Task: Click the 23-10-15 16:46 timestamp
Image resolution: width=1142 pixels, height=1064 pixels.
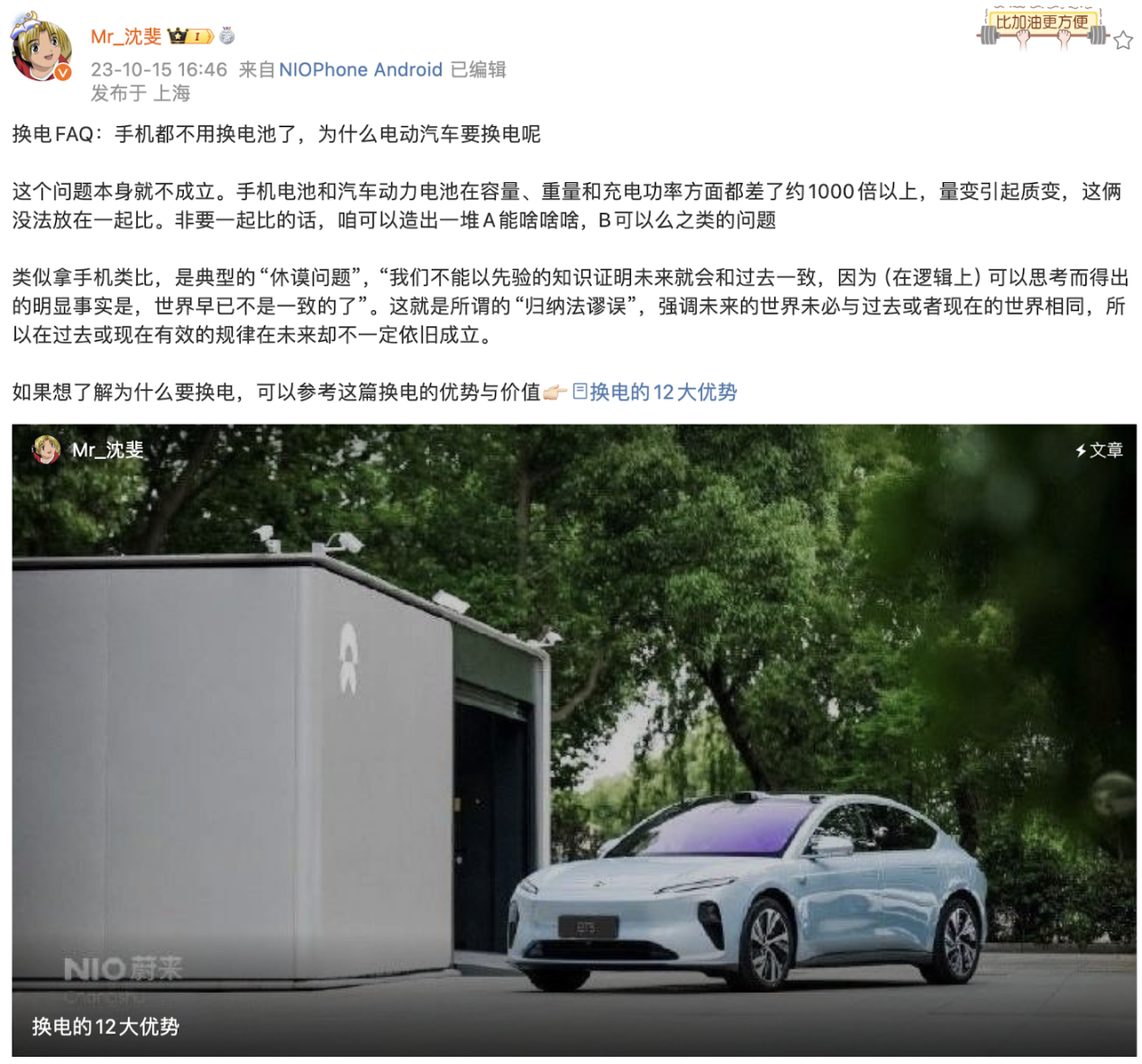Action: (x=159, y=69)
